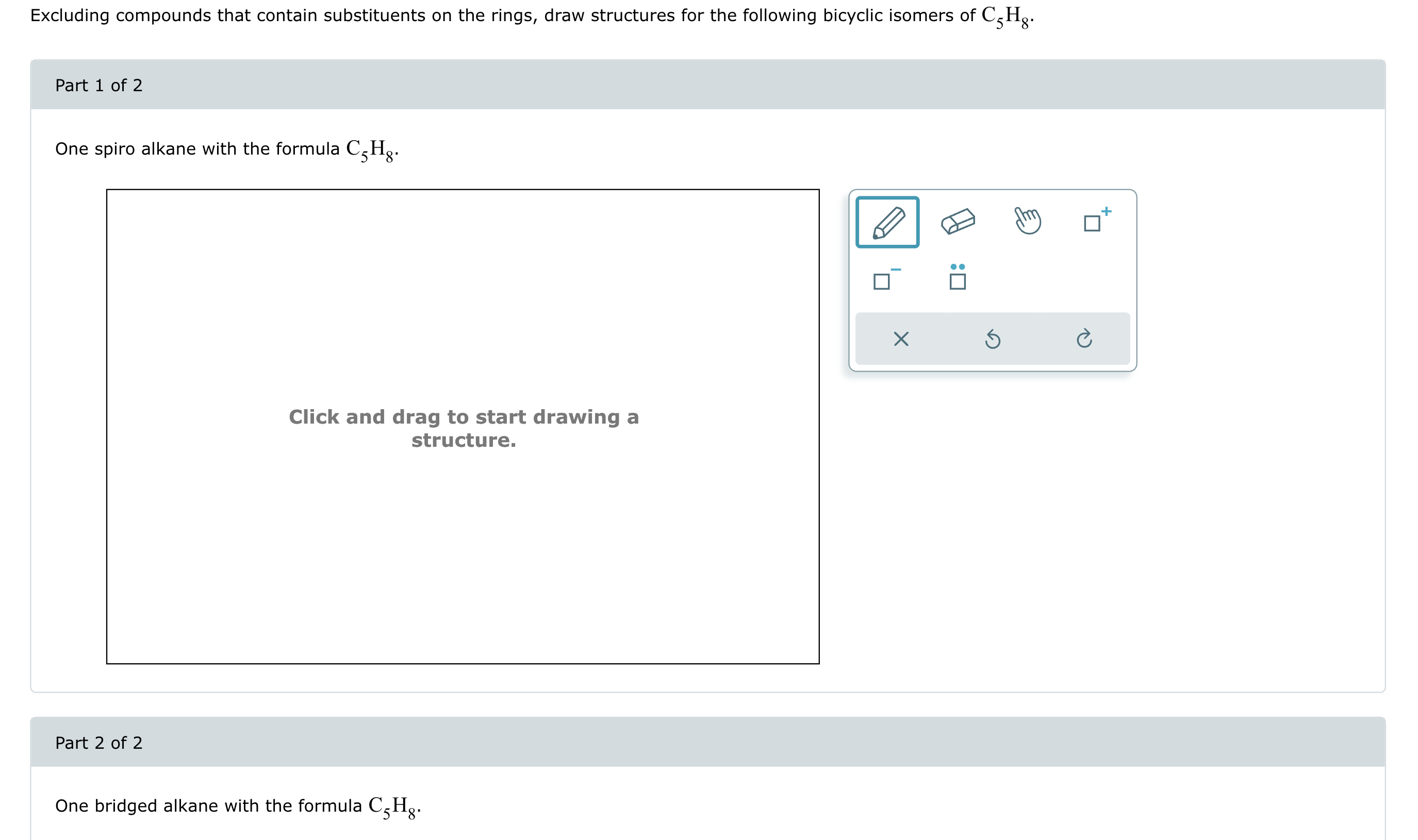Click the undo arrow icon
Image resolution: width=1418 pixels, height=840 pixels.
click(x=994, y=339)
